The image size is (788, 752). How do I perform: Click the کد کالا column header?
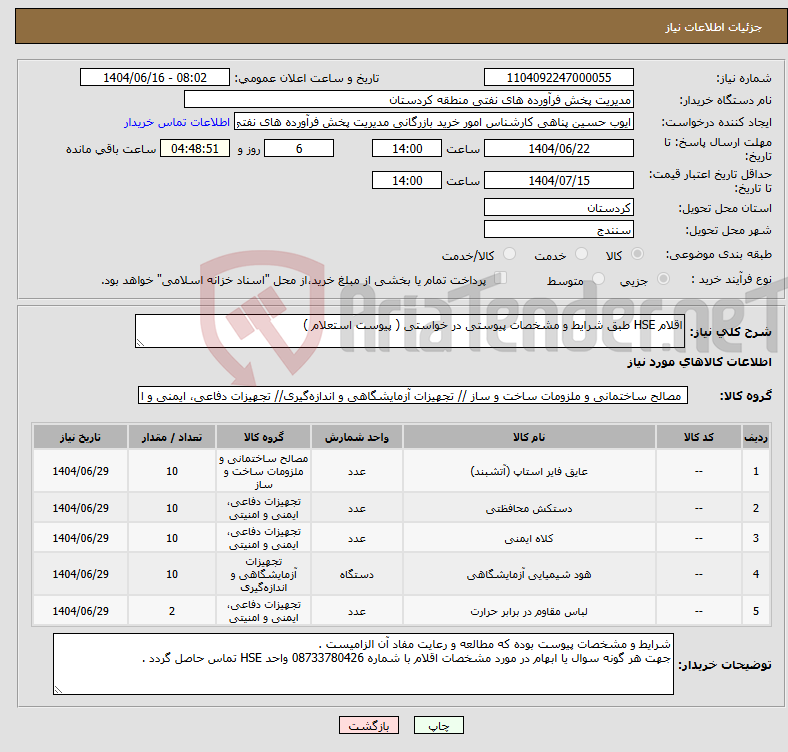(699, 437)
